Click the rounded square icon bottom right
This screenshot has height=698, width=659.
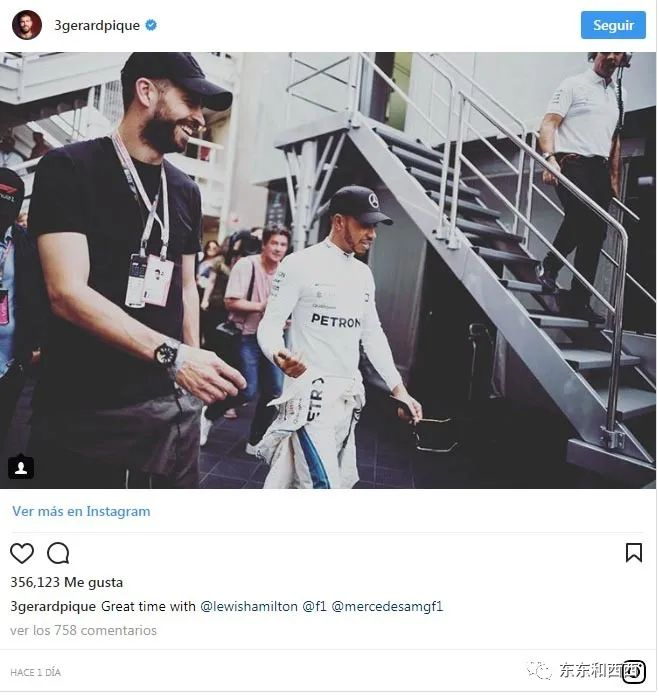pyautogui.click(x=634, y=672)
